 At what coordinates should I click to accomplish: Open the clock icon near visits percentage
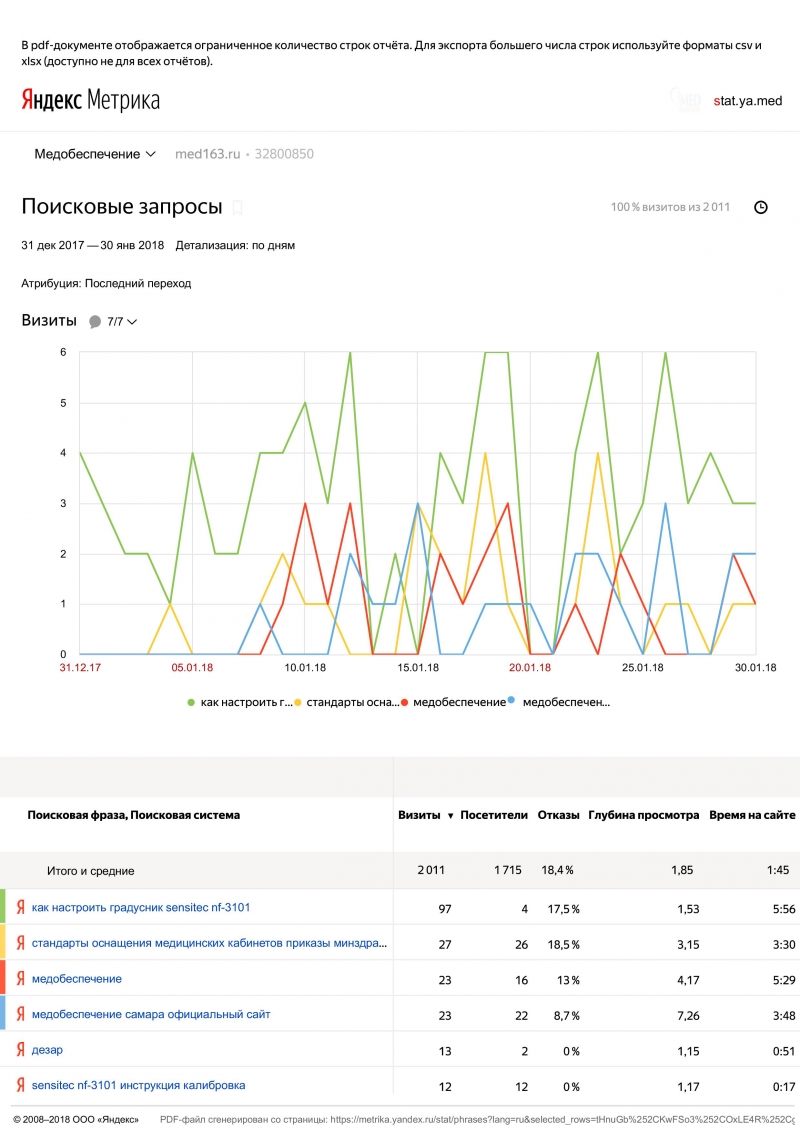pos(760,207)
